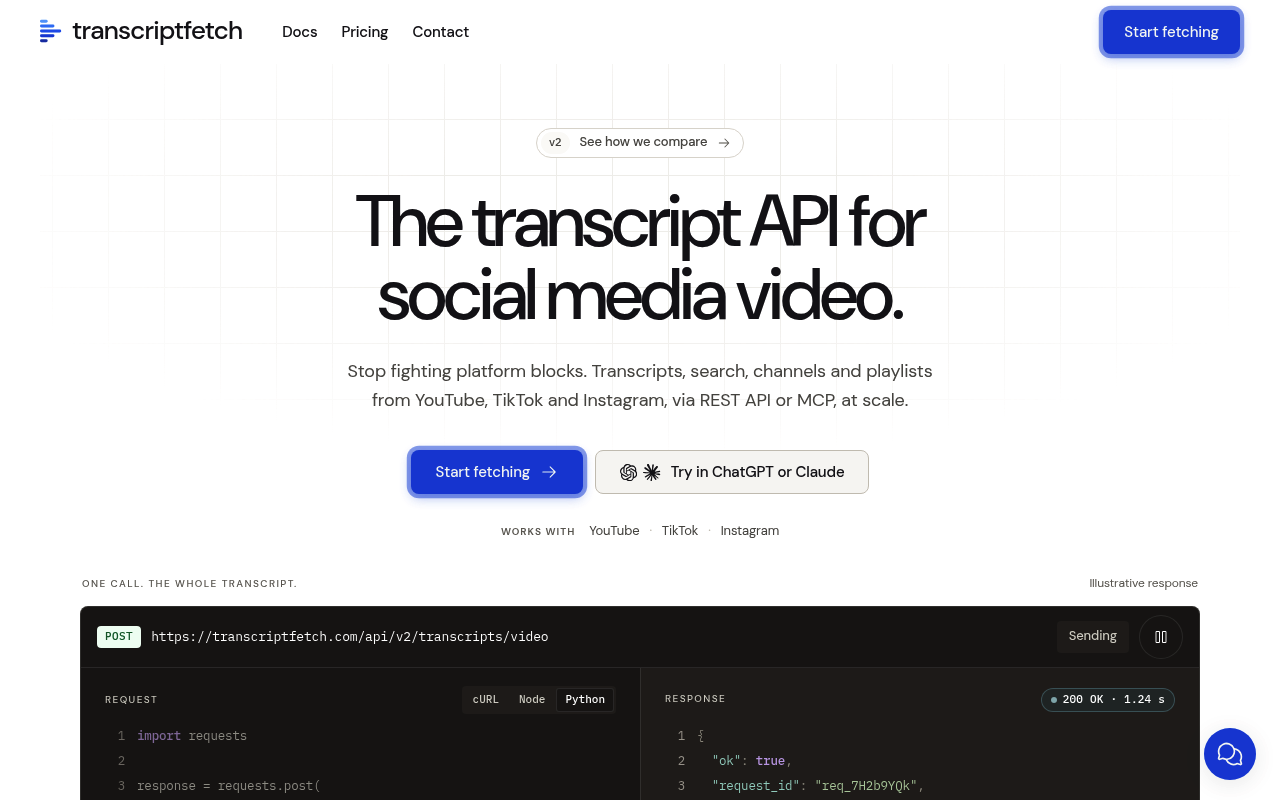Image resolution: width=1280 pixels, height=800 pixels.
Task: Click the ChatGPT logo icon
Action: (628, 472)
